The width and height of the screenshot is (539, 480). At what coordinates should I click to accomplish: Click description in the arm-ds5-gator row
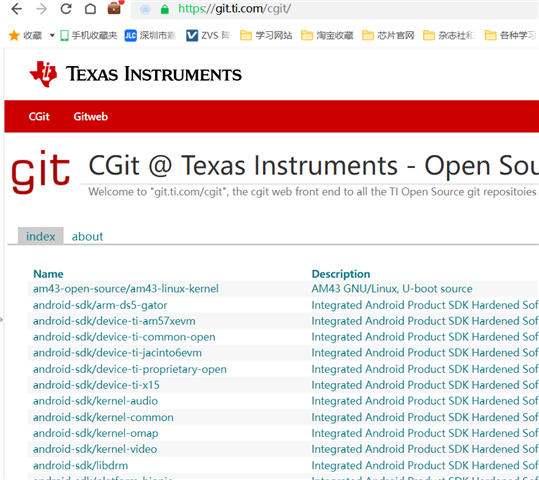click(x=425, y=305)
